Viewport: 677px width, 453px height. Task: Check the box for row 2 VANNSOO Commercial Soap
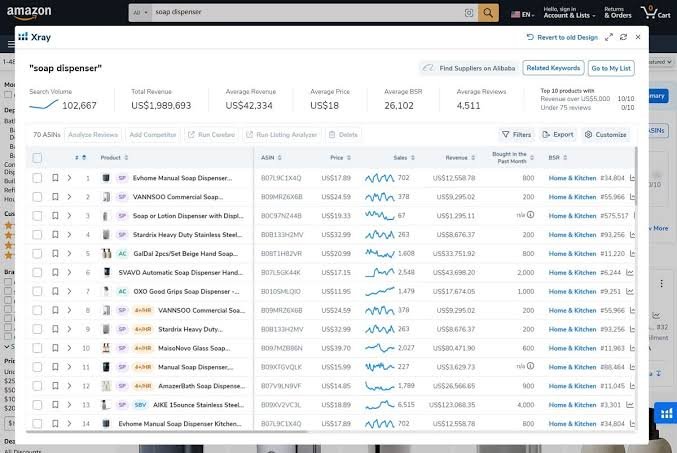click(37, 197)
